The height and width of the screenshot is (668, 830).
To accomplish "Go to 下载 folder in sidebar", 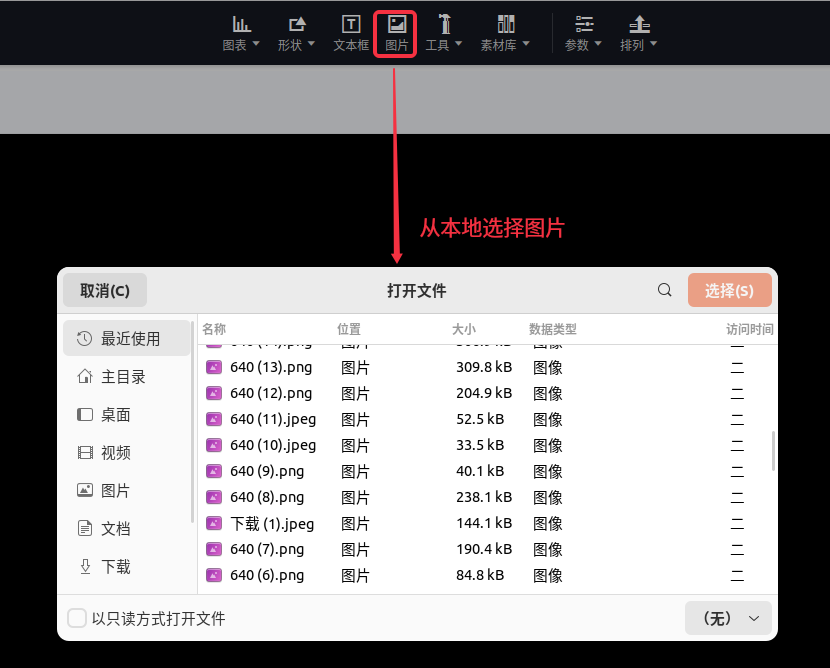I will point(115,567).
